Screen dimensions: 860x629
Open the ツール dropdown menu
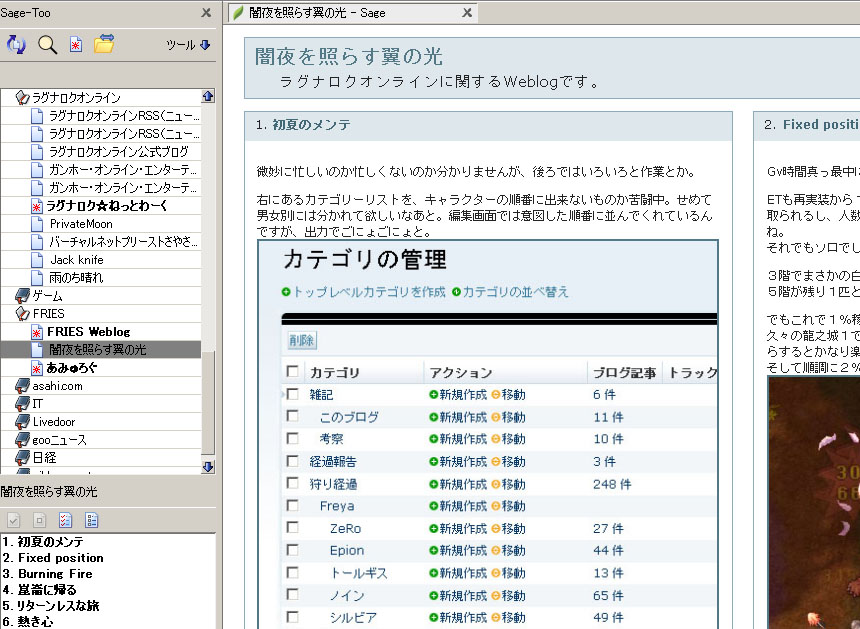tap(188, 45)
